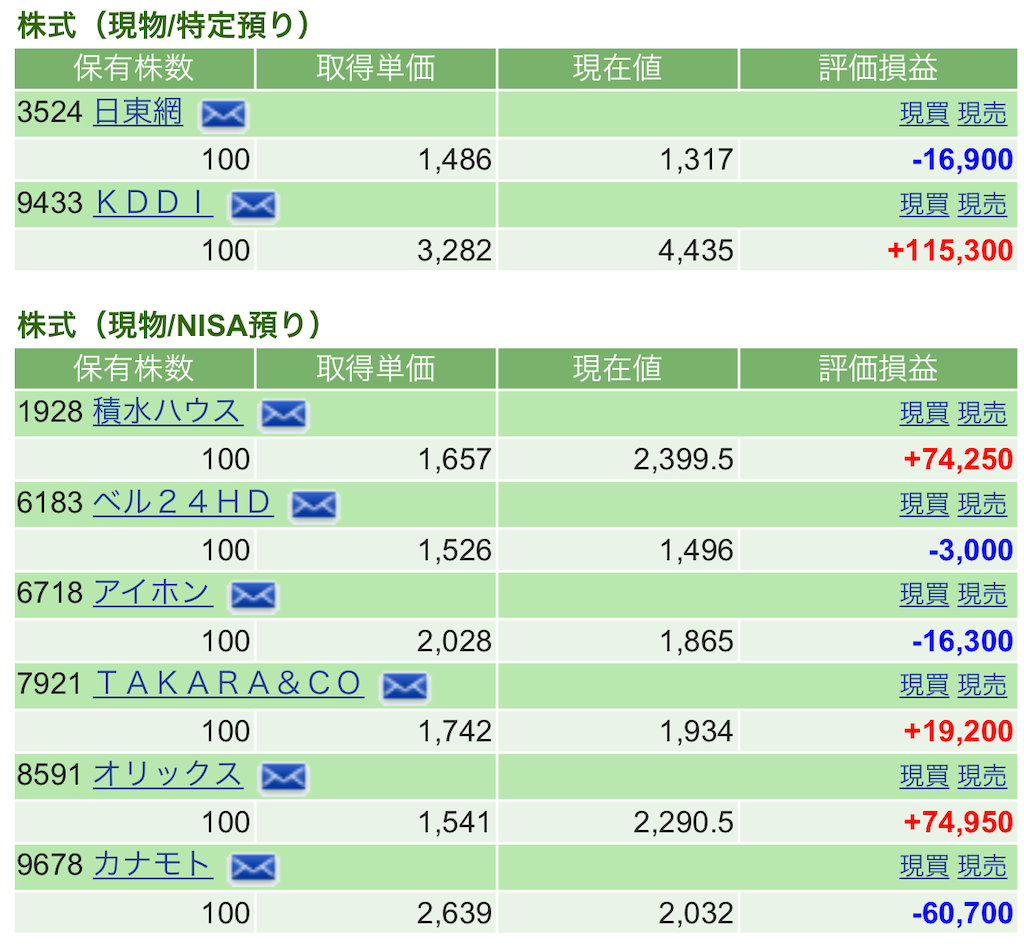Open the オリックス stock link

[168, 774]
